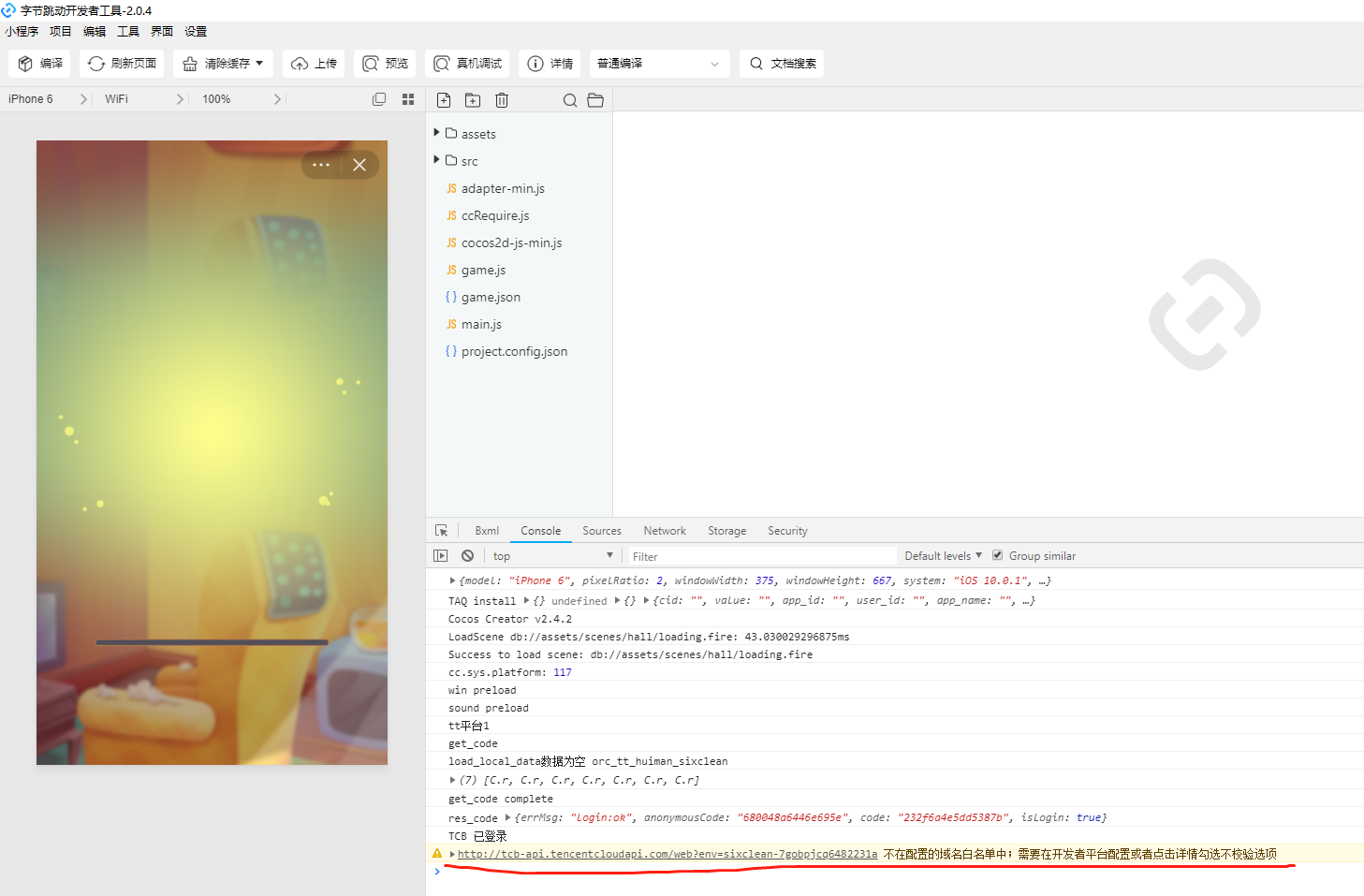The width and height of the screenshot is (1364, 896).
Task: Click the 'Cocos Creator v2.4.2' log line
Action: pos(510,619)
